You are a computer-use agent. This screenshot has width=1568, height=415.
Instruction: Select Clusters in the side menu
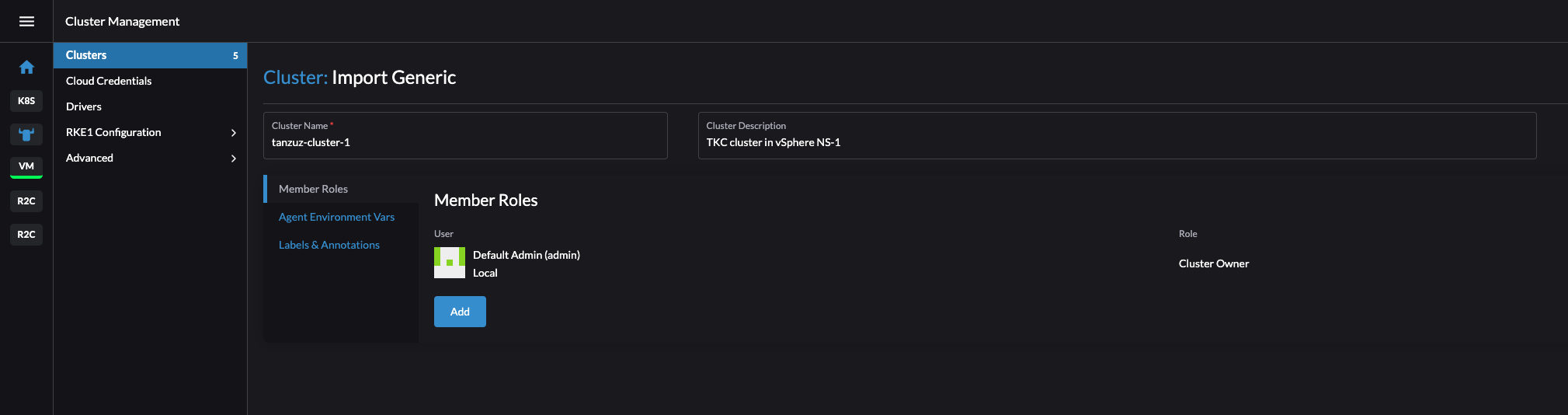click(x=150, y=55)
